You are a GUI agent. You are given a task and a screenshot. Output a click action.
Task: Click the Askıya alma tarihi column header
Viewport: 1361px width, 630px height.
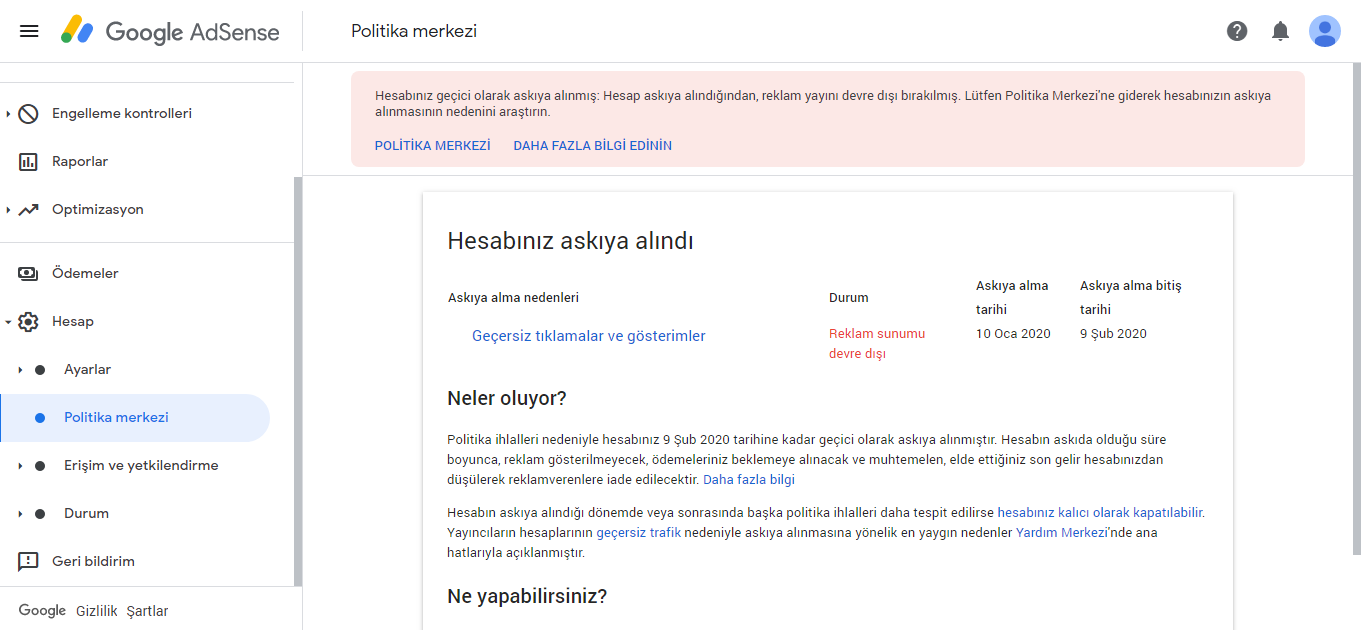click(x=1012, y=297)
